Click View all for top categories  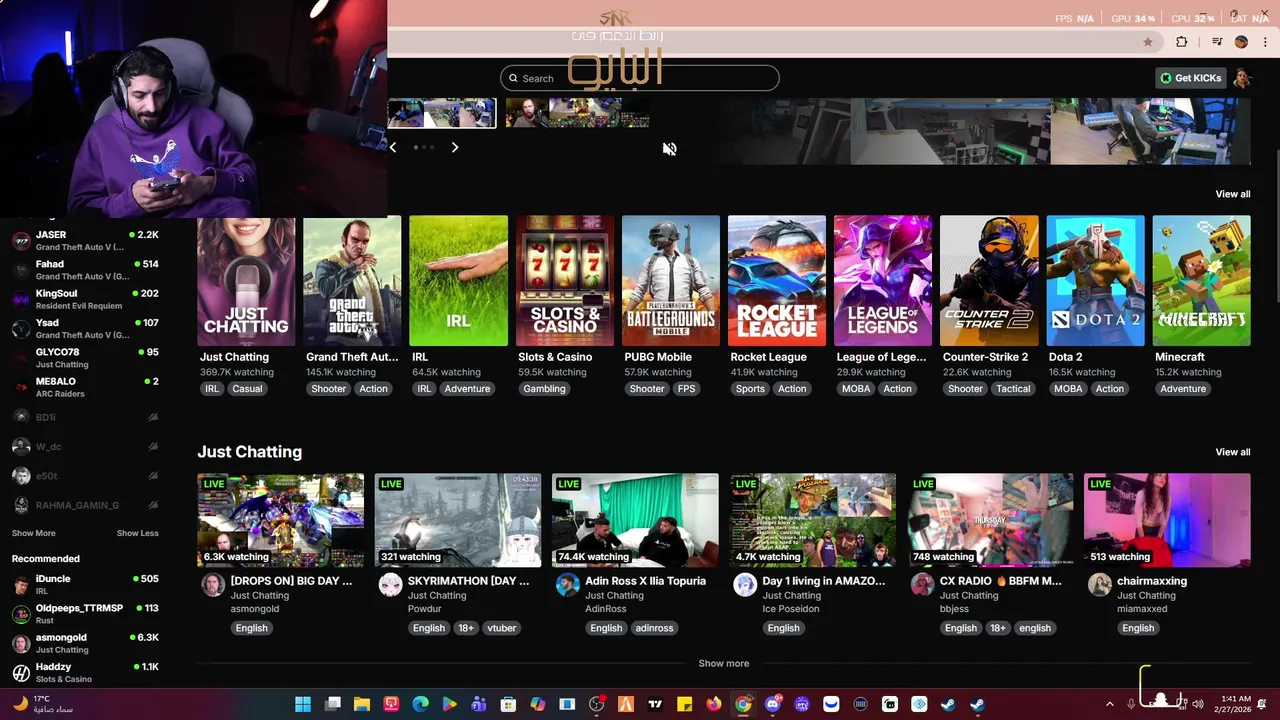tap(1232, 194)
